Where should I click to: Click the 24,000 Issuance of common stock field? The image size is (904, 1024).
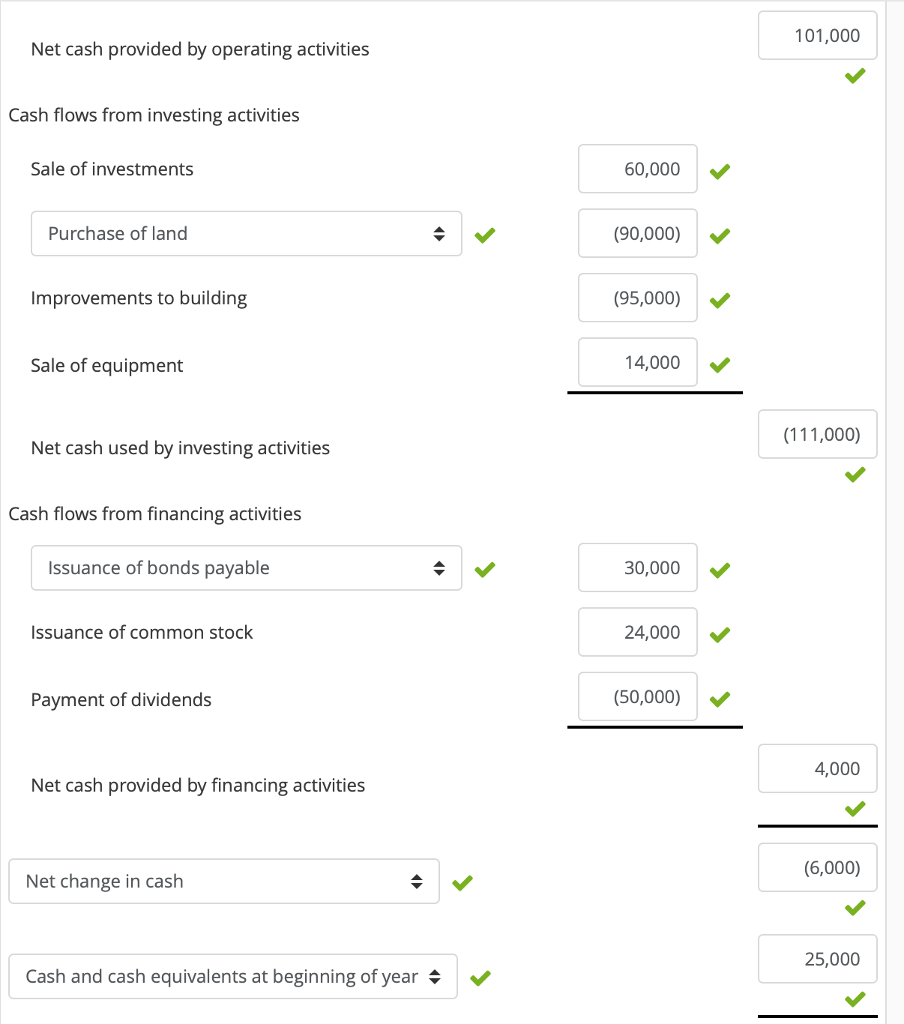(637, 632)
